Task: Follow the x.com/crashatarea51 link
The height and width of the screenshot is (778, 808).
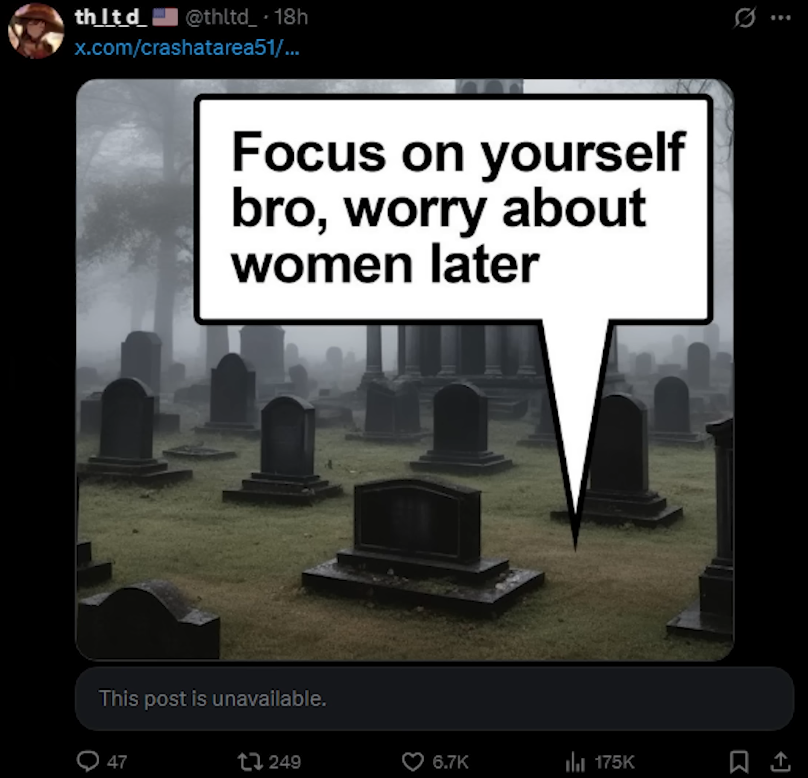Action: pos(187,48)
